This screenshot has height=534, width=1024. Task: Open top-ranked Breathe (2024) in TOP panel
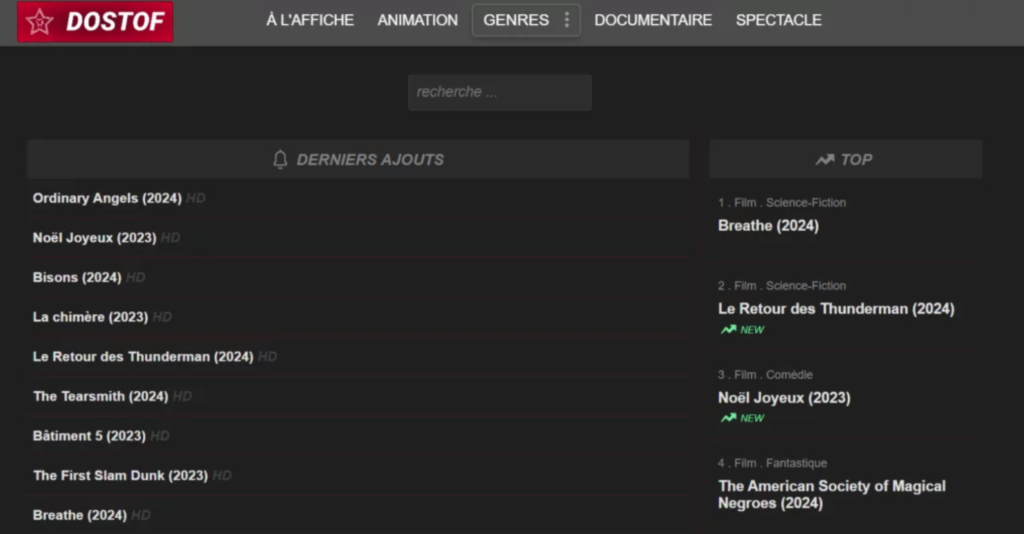768,226
